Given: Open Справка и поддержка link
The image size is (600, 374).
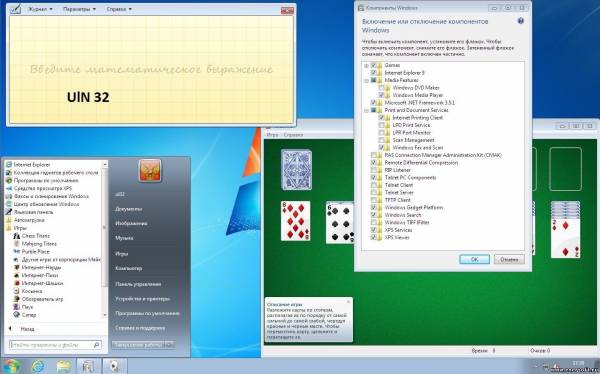Looking at the screenshot, I should point(140,328).
